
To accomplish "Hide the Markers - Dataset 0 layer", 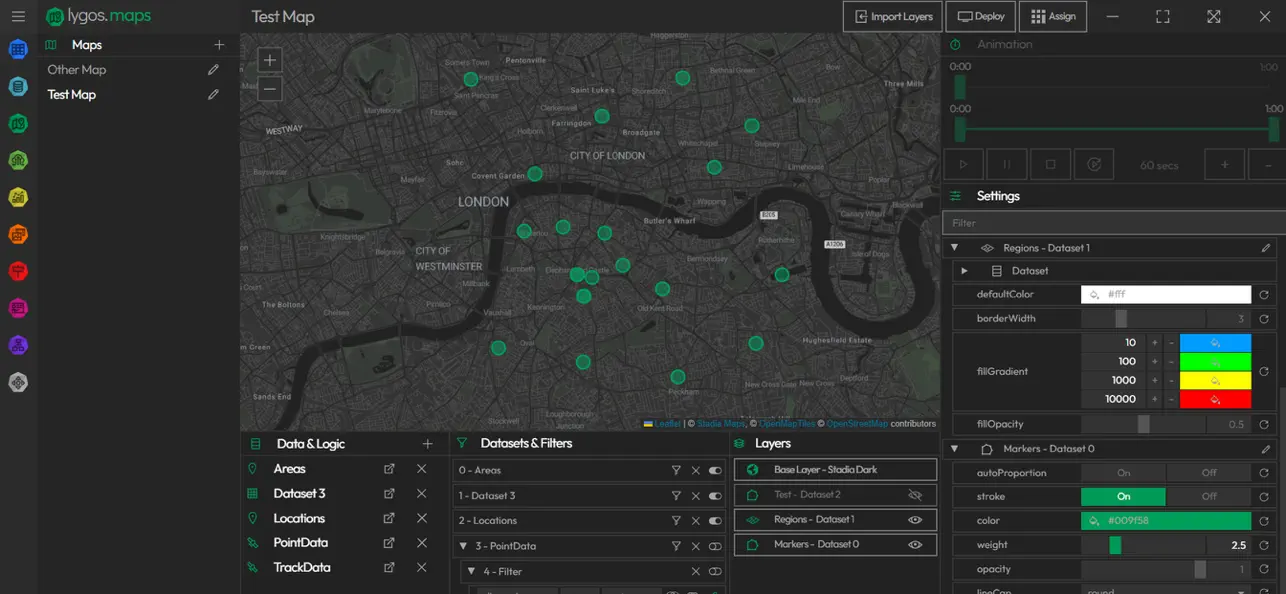I will pos(914,545).
